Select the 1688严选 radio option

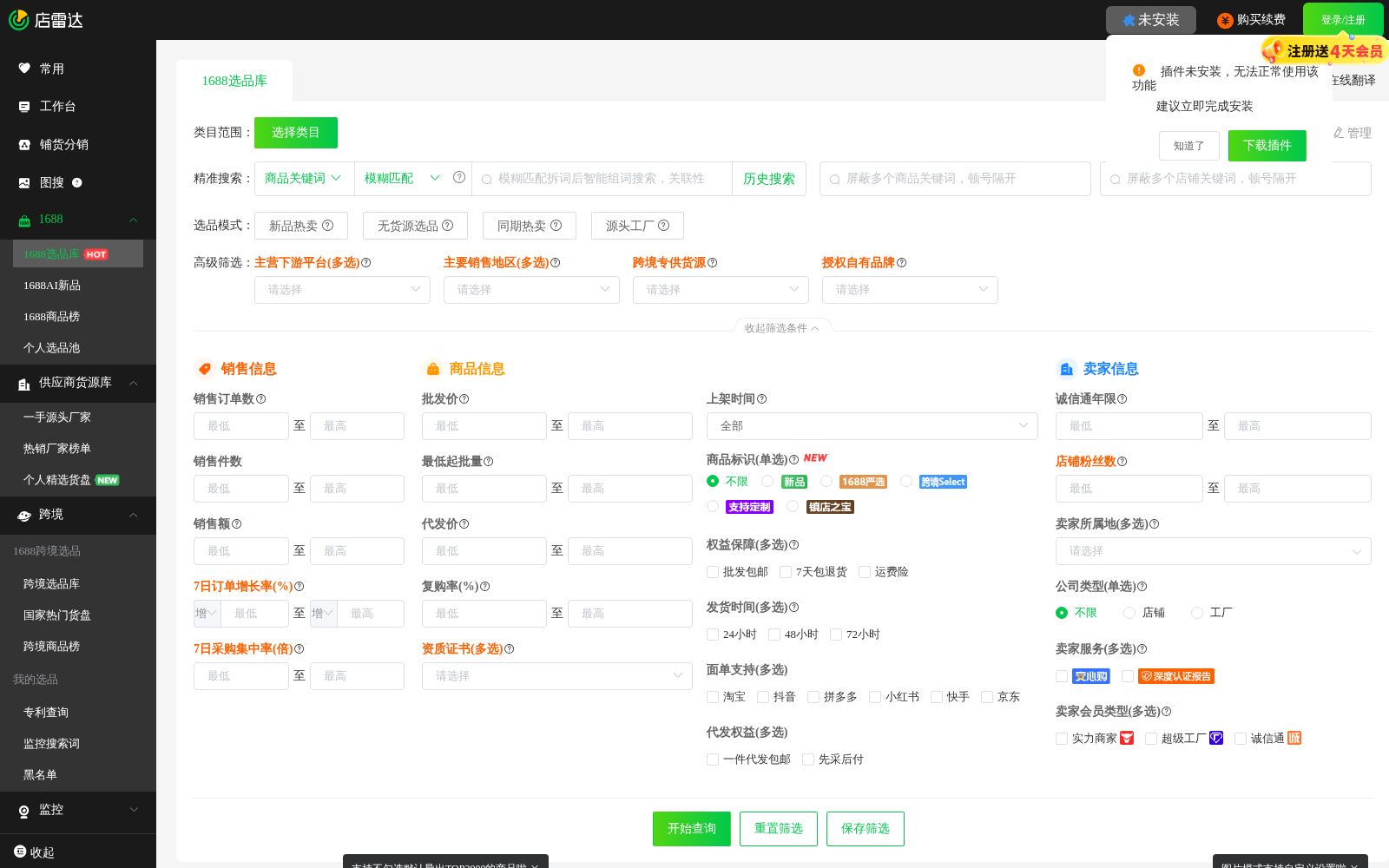[x=826, y=481]
